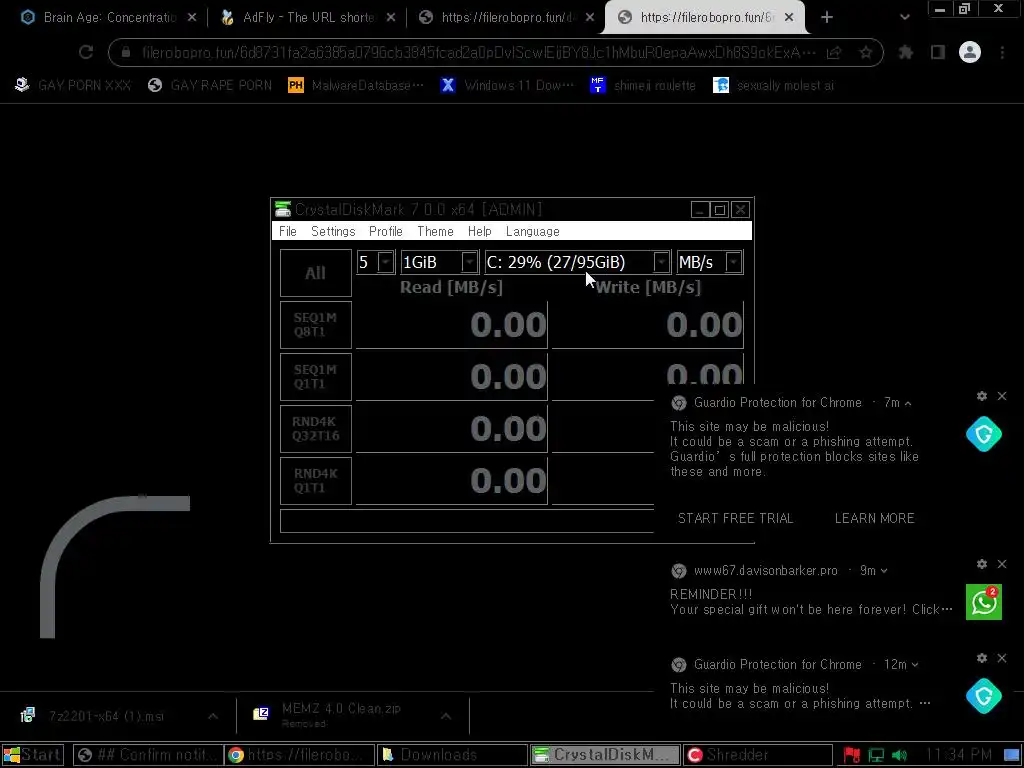Open settings gear on bottom Guardio notification

tap(982, 658)
